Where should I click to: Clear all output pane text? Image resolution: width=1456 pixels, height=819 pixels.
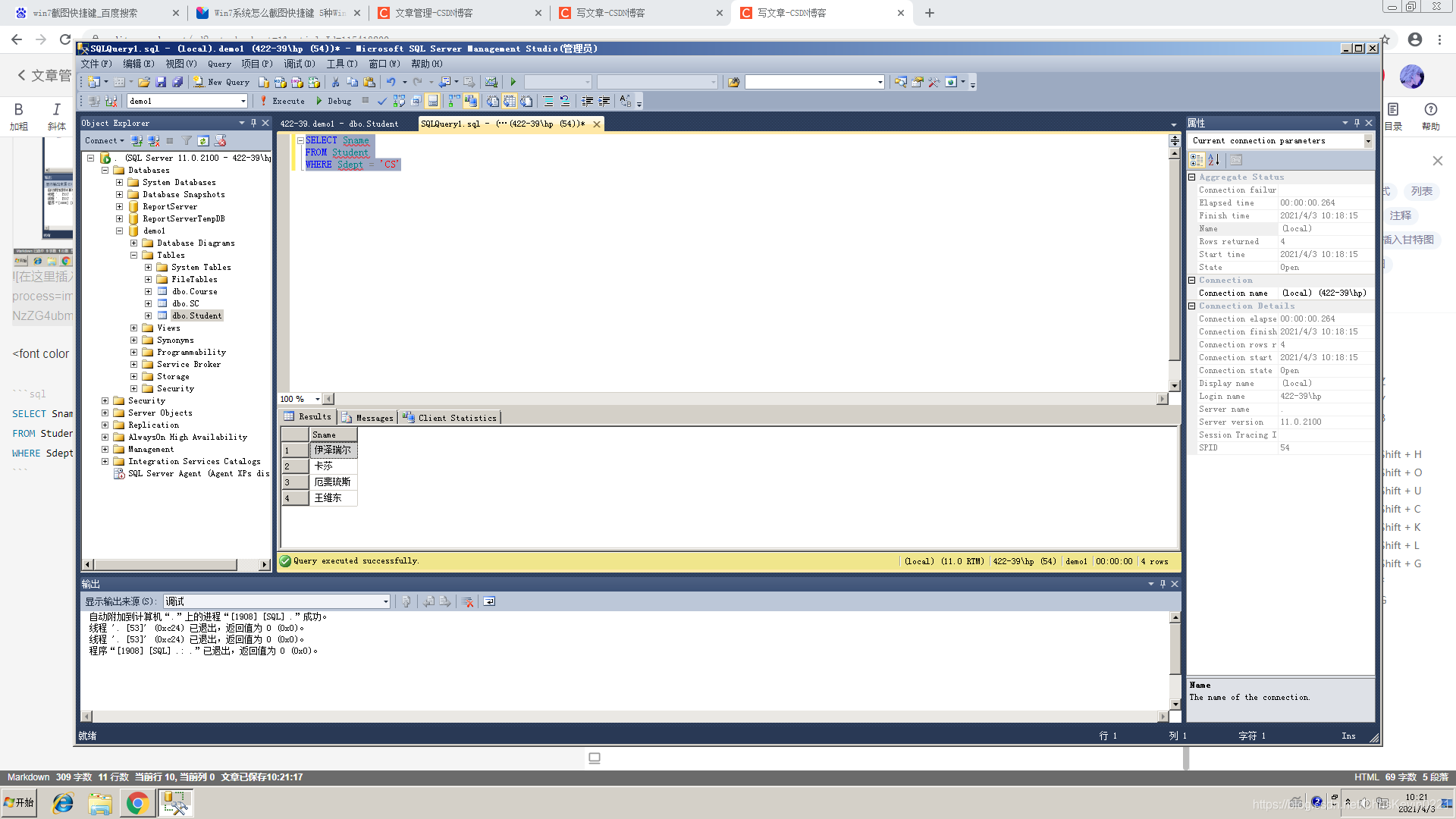[x=468, y=601]
